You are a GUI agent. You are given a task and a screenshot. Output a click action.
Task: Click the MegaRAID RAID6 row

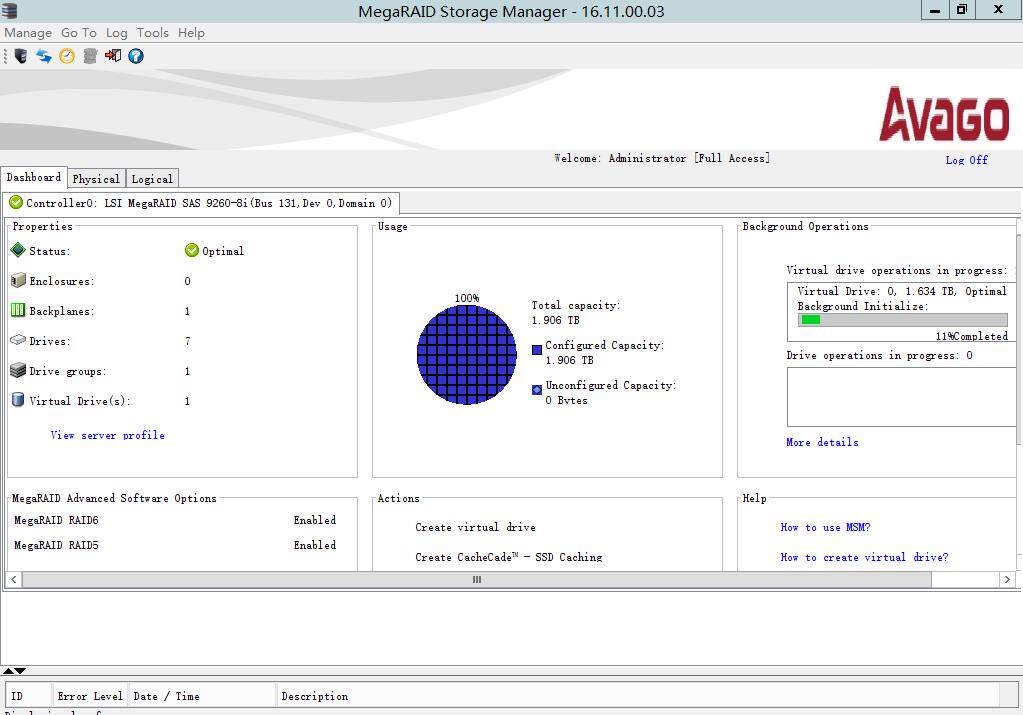(175, 520)
